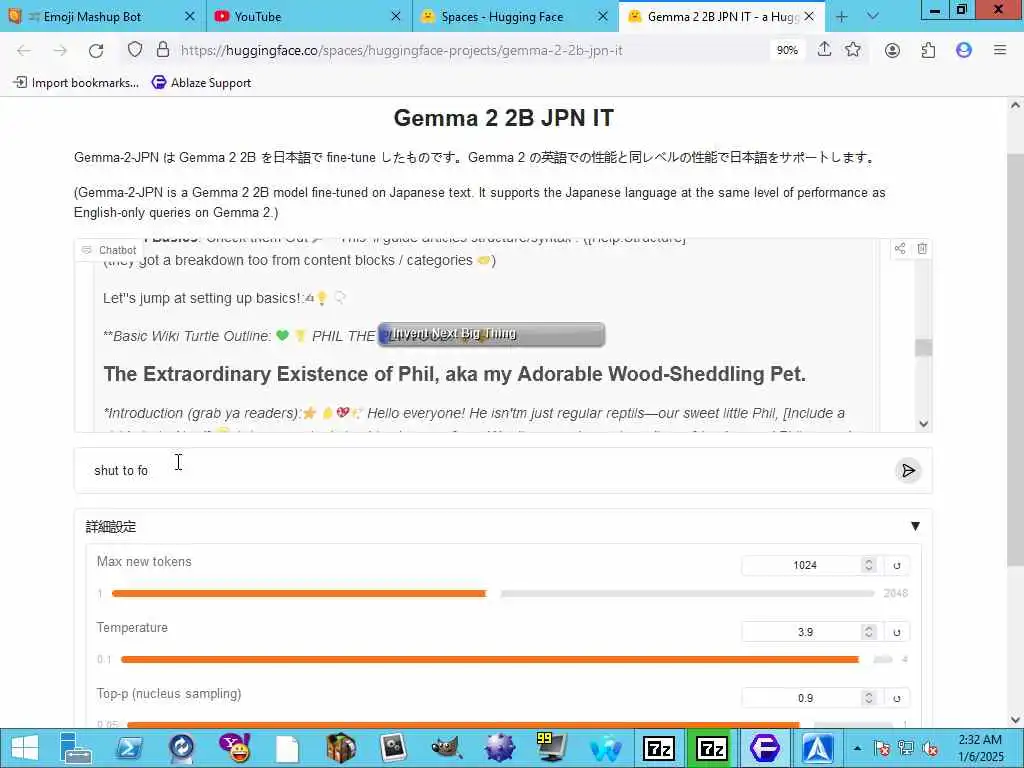The image size is (1024, 768).
Task: Adjust the Top-p nucleus sampling slider
Action: pos(509,724)
